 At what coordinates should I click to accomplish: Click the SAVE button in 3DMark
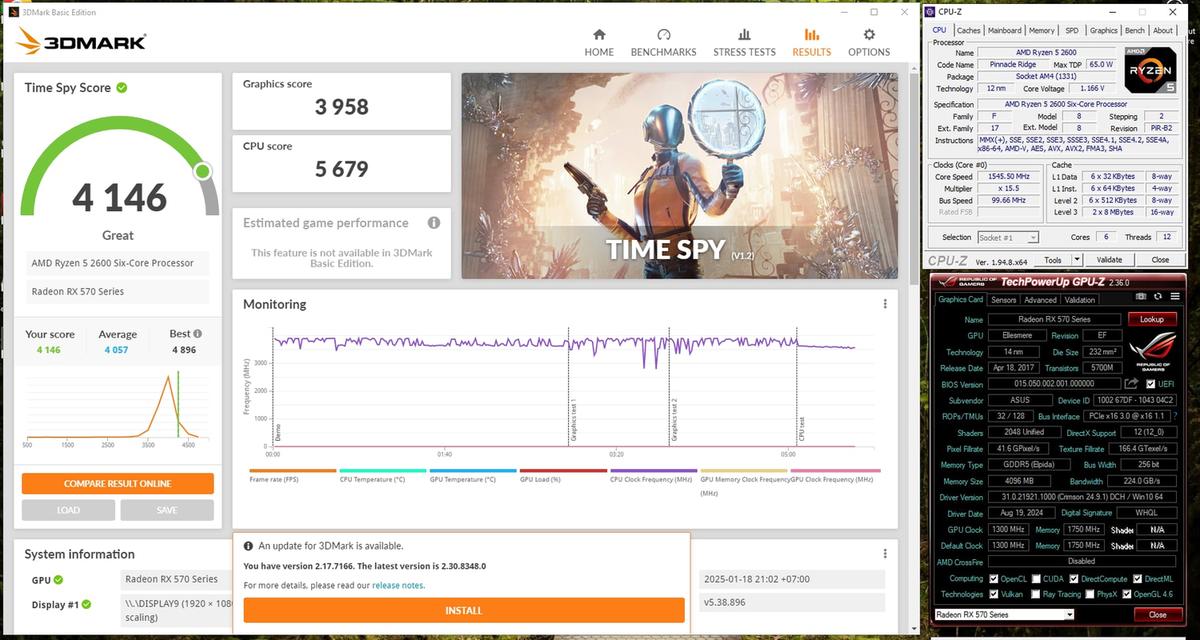pos(167,510)
